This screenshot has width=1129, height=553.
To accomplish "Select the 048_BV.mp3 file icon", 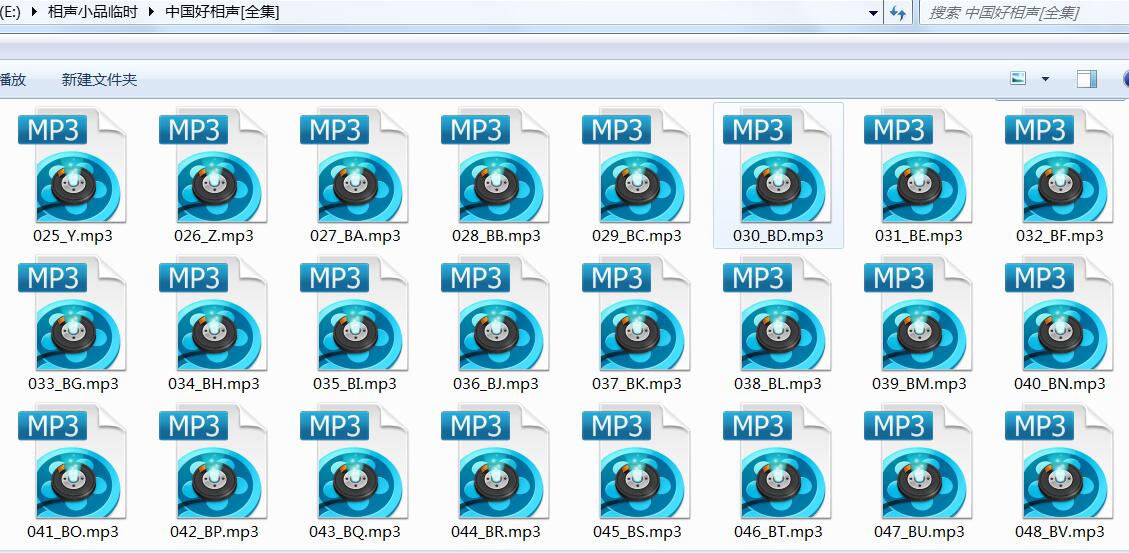I will pos(1060,463).
